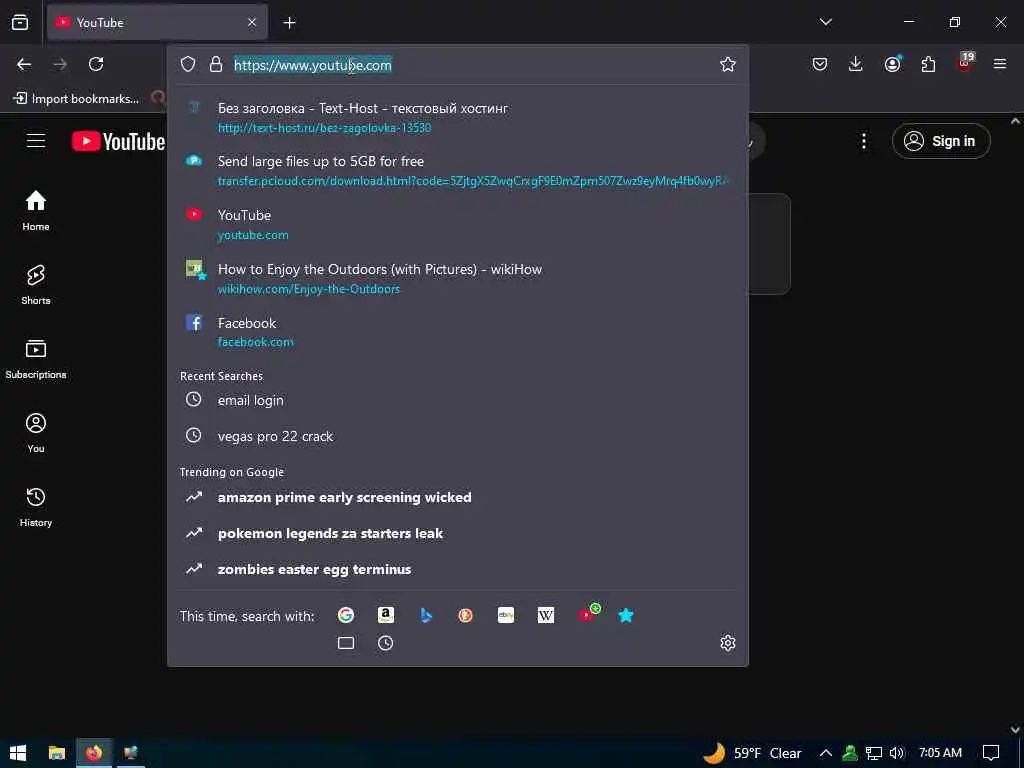The height and width of the screenshot is (768, 1024).
Task: Open Subscriptions in YouTube sidebar
Action: pyautogui.click(x=36, y=359)
